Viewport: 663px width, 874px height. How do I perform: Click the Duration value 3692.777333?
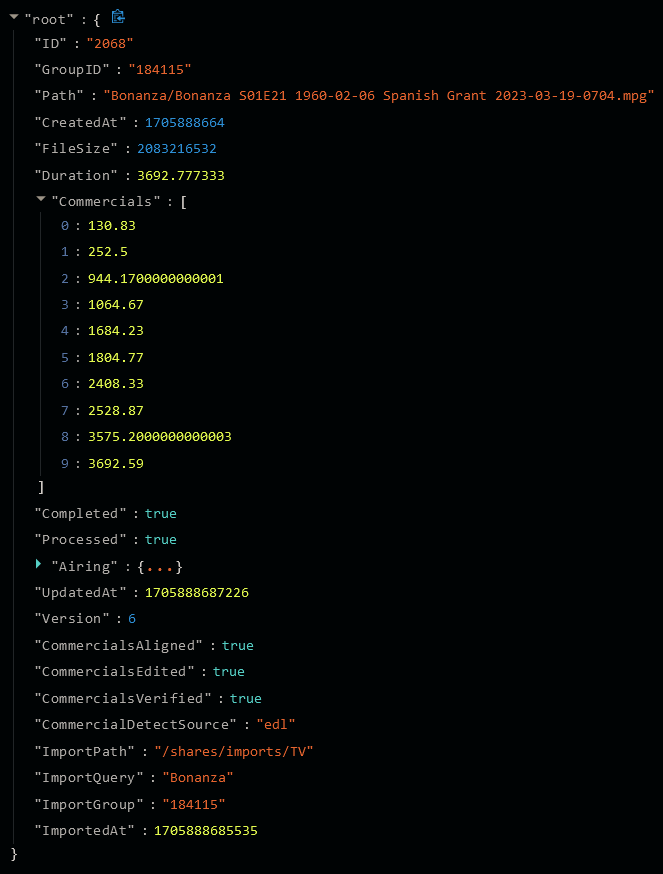point(180,175)
